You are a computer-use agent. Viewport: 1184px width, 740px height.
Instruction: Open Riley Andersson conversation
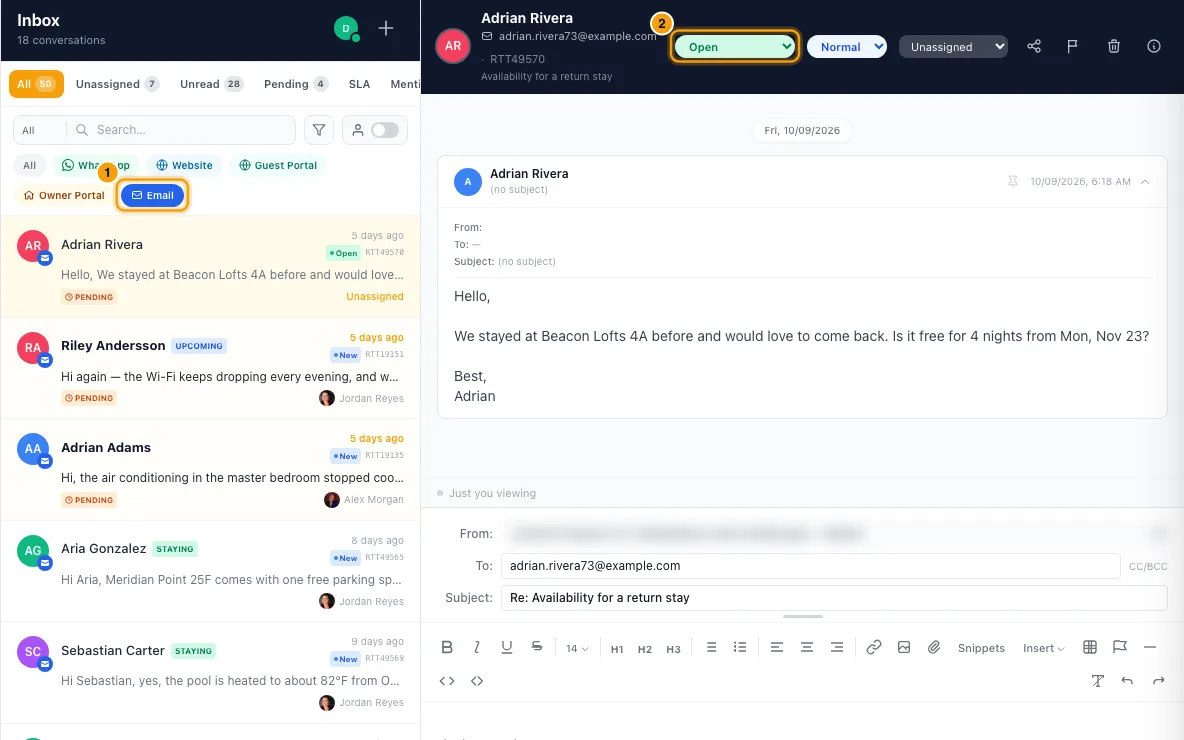point(210,368)
